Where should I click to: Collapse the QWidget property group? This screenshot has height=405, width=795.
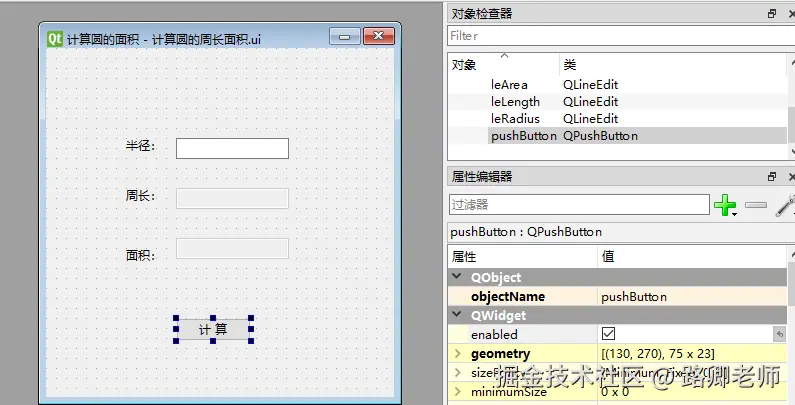457,315
